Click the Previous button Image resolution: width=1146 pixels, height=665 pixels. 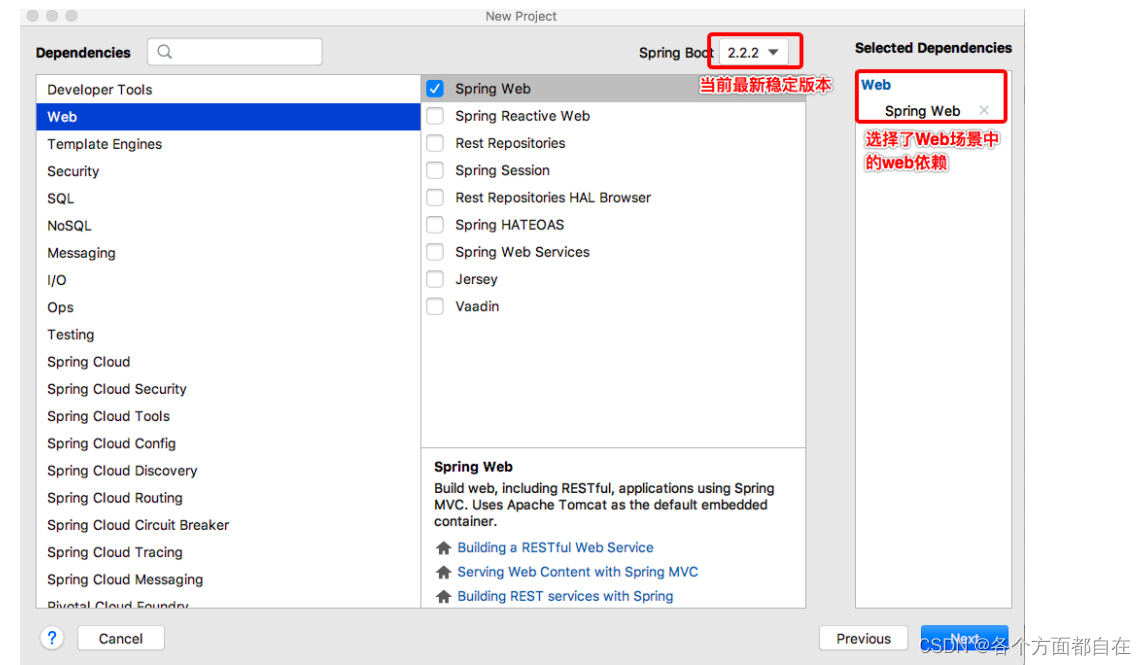pyautogui.click(x=863, y=638)
